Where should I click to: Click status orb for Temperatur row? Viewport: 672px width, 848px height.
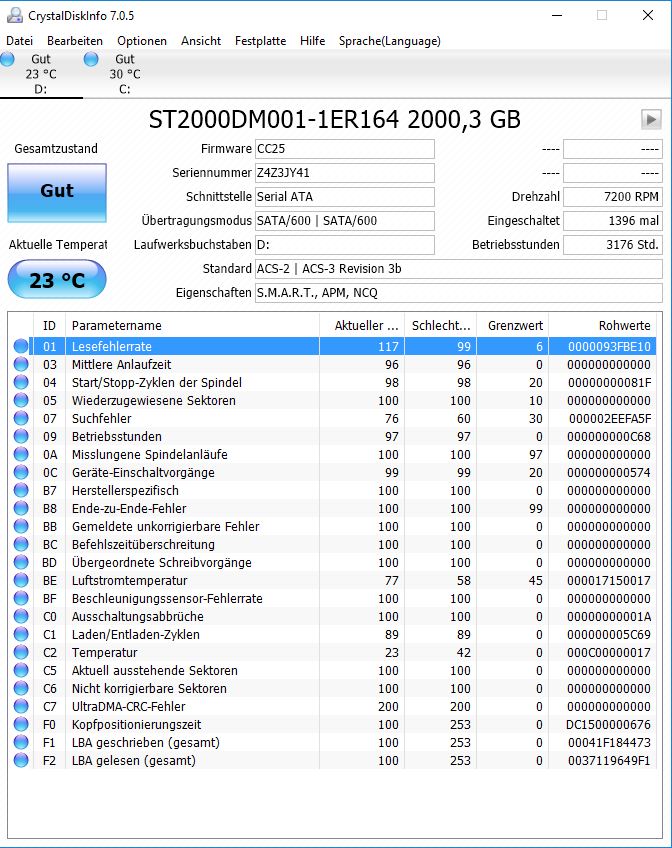[21, 652]
